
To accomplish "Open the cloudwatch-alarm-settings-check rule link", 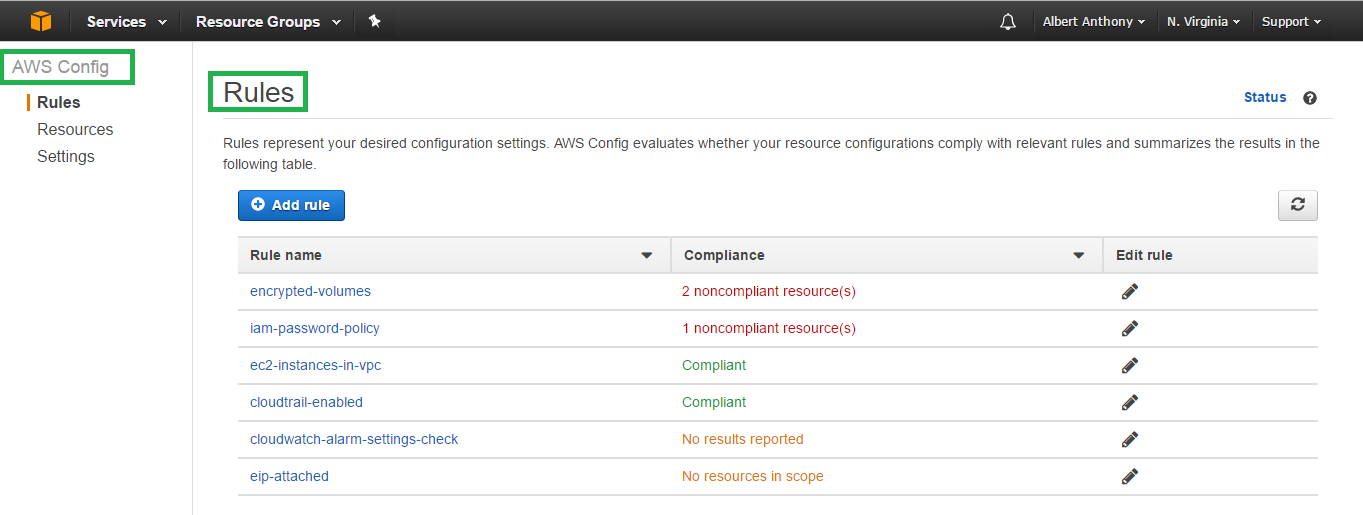I will click(354, 439).
